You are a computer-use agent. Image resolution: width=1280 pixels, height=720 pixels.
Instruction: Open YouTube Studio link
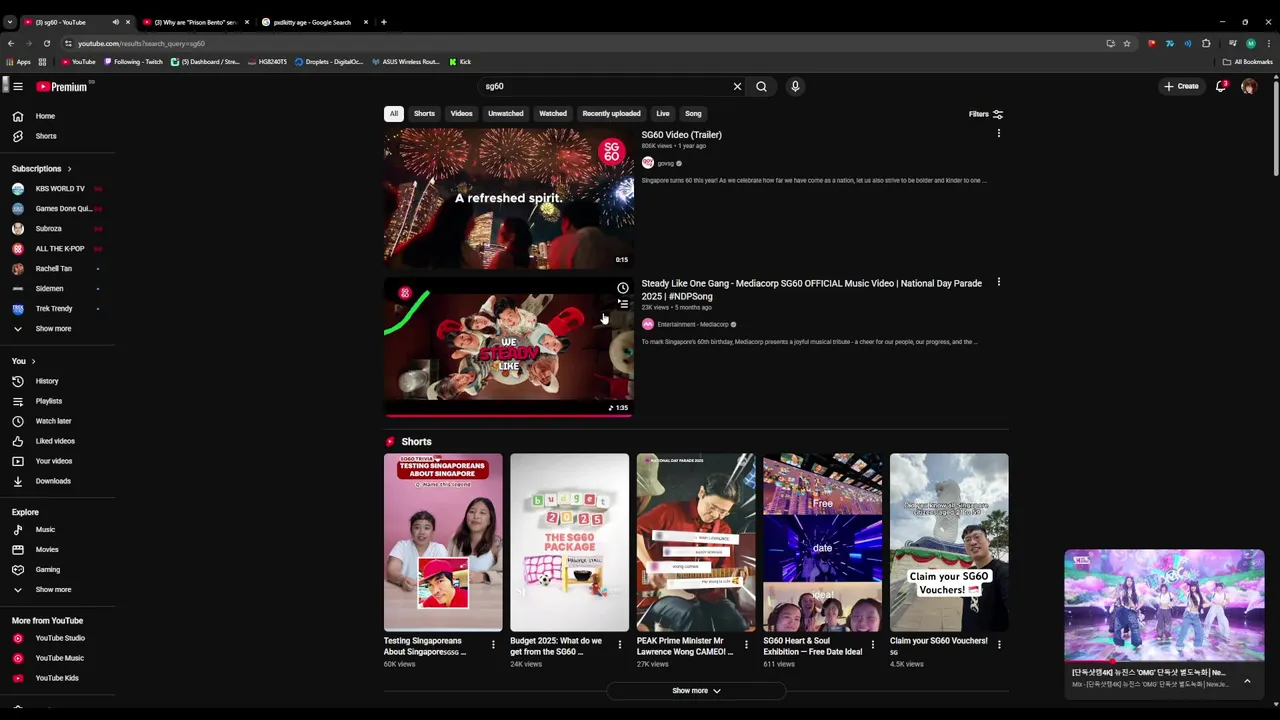tap(58, 638)
